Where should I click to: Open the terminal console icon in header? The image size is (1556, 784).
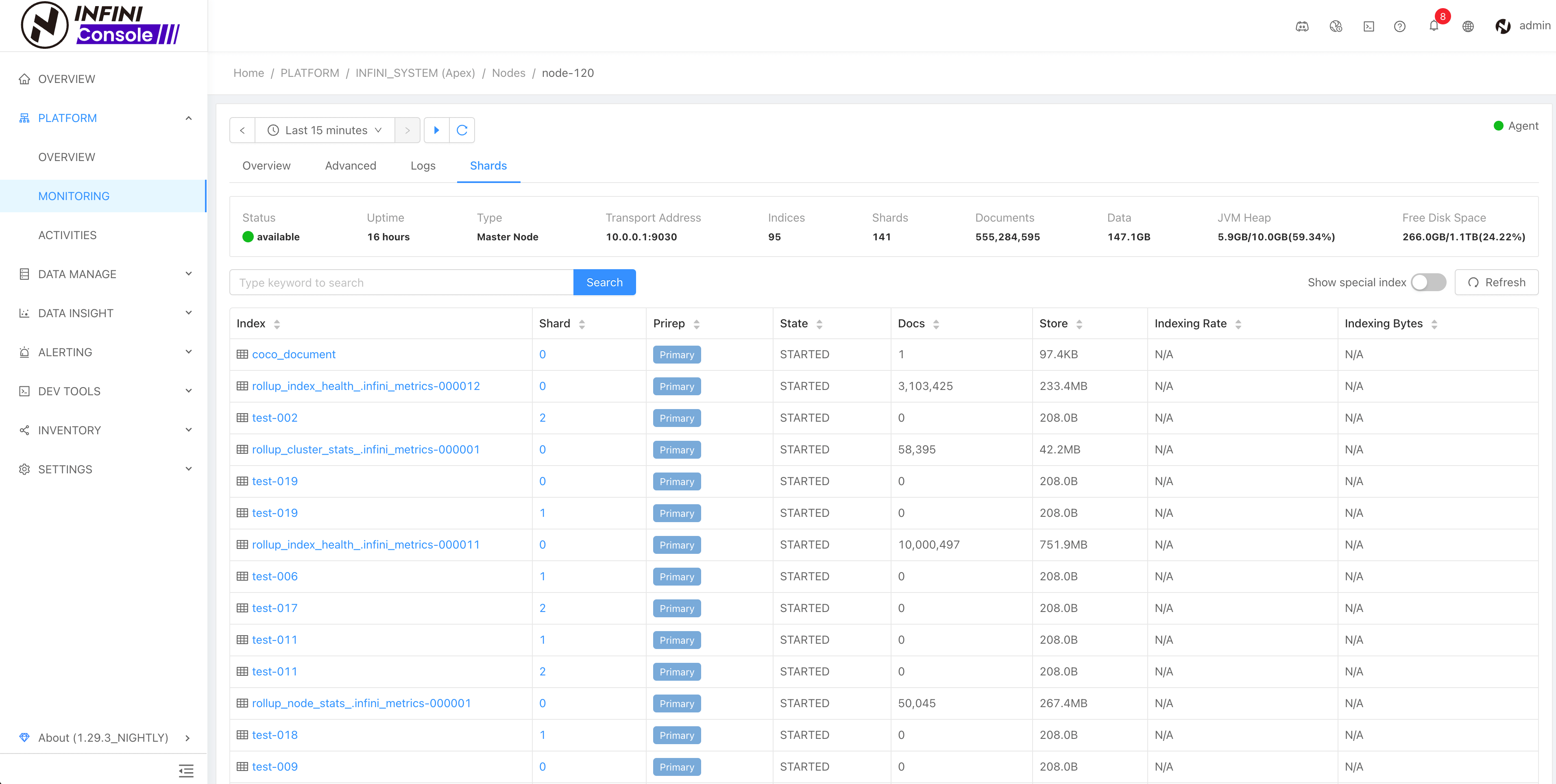pos(1369,26)
